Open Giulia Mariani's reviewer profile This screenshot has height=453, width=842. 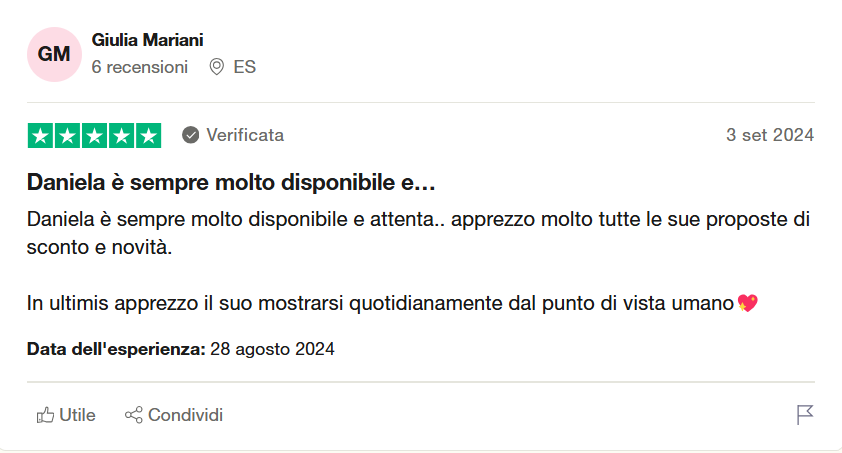tap(147, 40)
